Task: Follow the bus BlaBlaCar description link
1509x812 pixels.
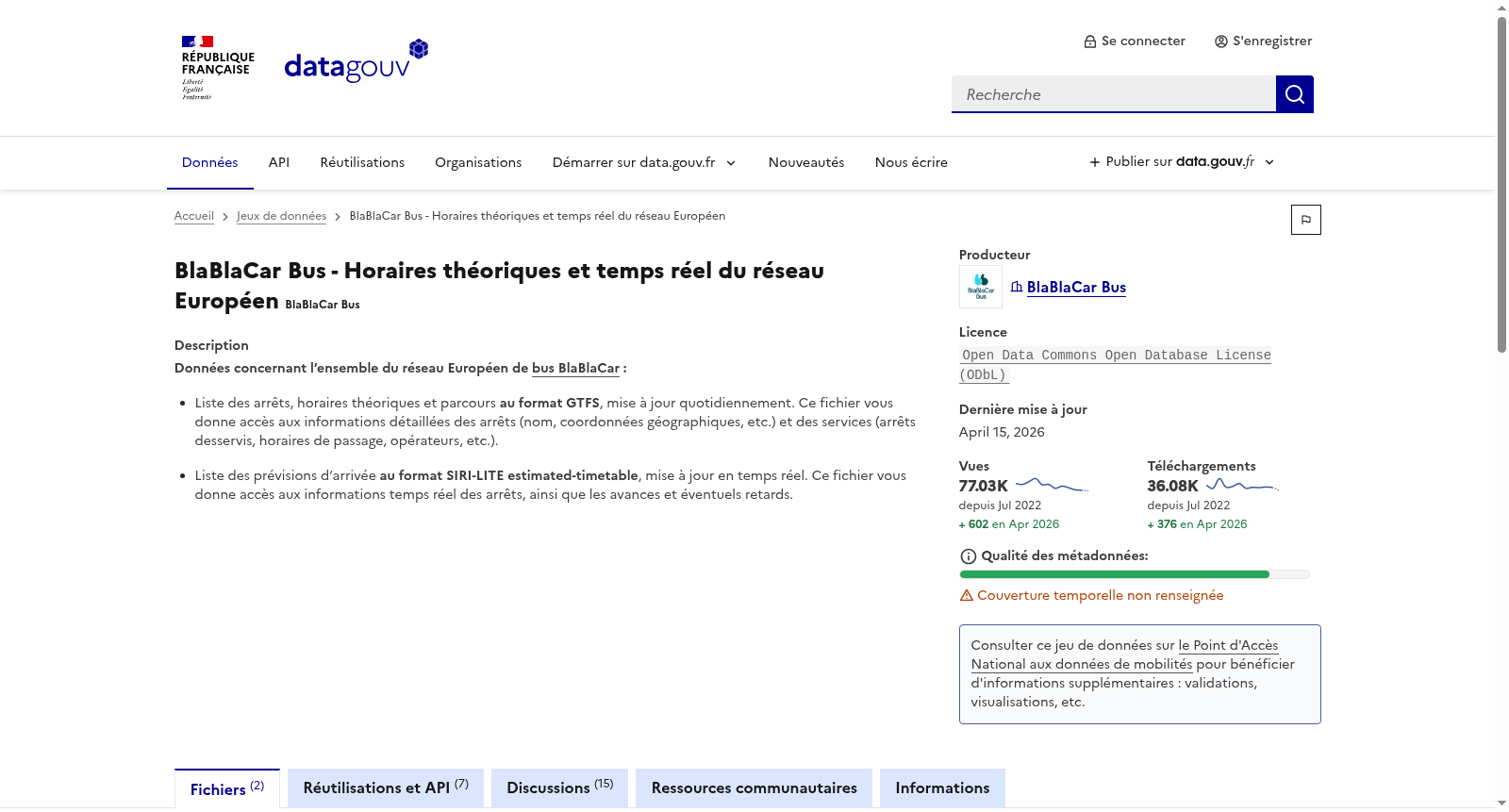Action: 575,369
